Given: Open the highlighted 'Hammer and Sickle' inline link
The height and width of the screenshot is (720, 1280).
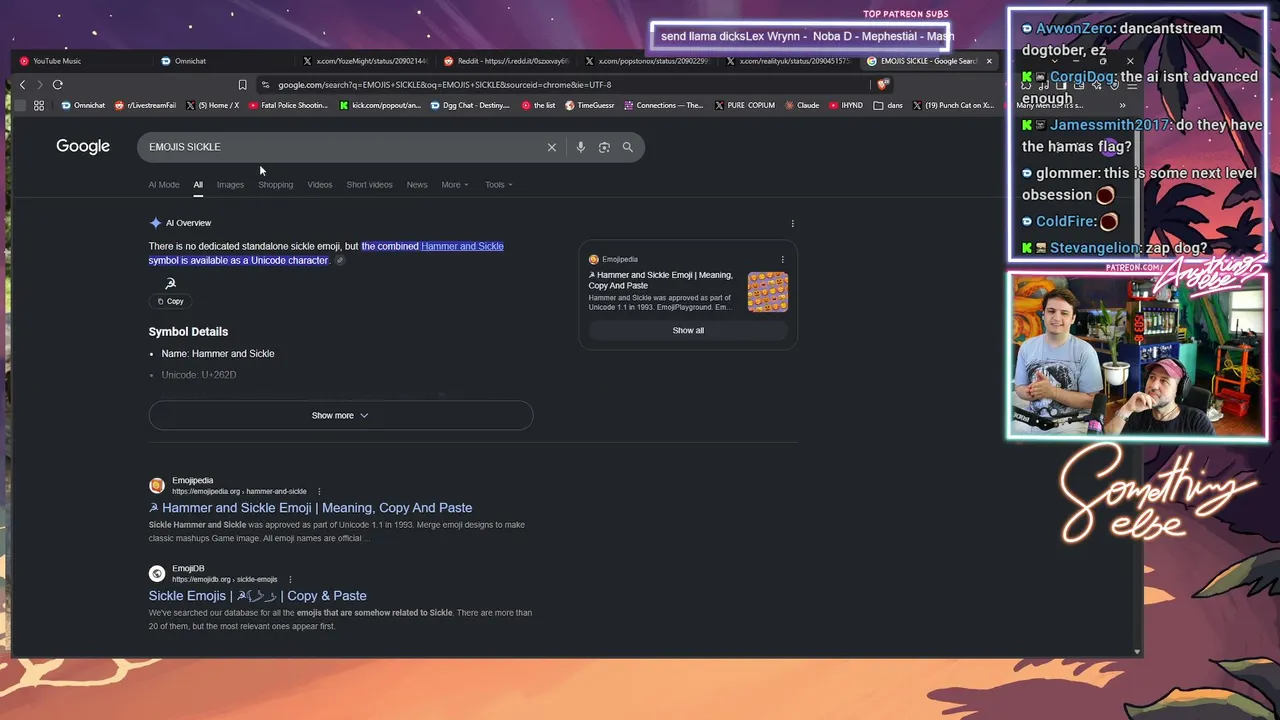Looking at the screenshot, I should [x=462, y=246].
